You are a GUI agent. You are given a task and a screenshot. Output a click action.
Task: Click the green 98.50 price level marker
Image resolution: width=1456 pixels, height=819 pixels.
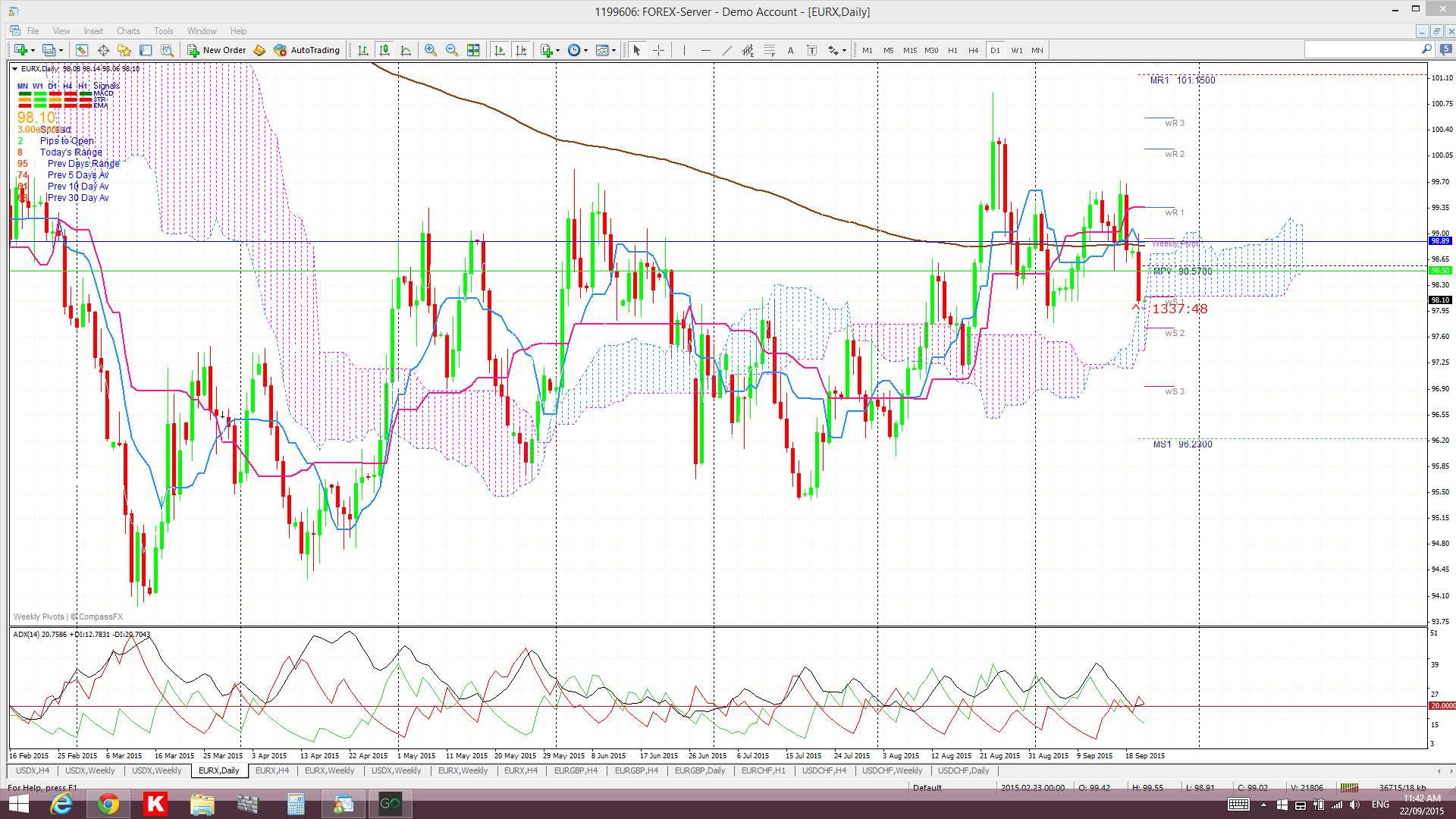pyautogui.click(x=1440, y=271)
